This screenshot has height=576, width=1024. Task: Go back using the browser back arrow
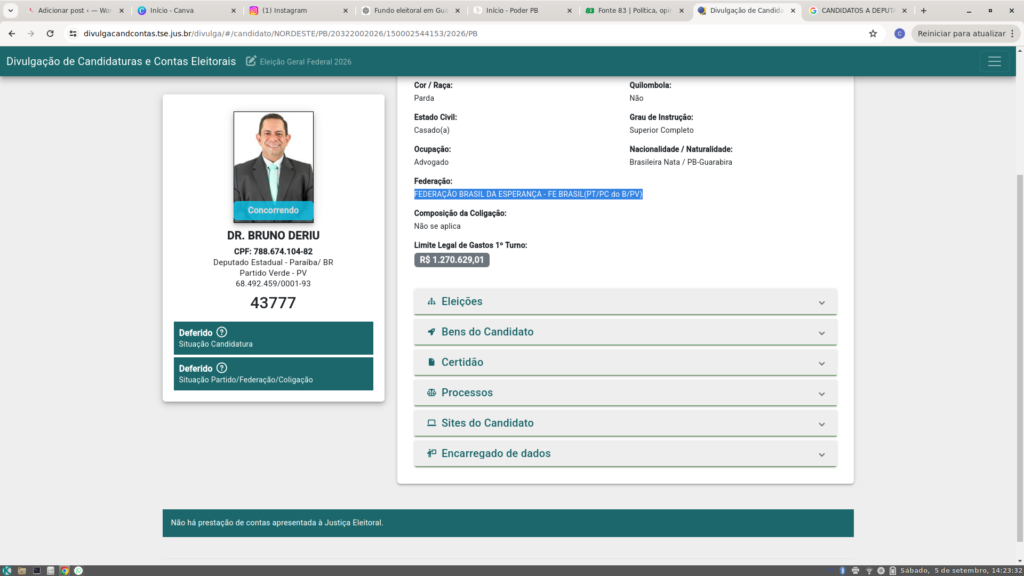pyautogui.click(x=12, y=33)
